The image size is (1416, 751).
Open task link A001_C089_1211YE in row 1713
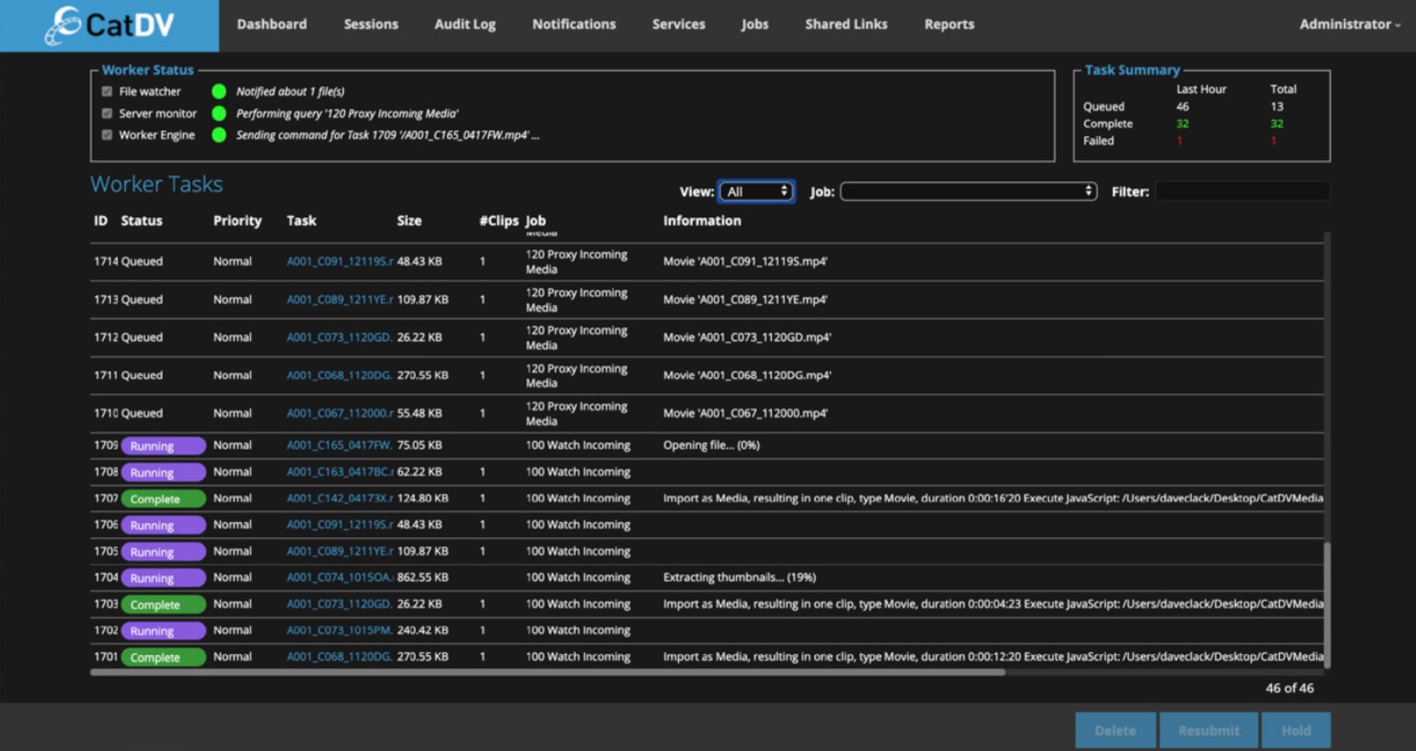[x=340, y=300]
